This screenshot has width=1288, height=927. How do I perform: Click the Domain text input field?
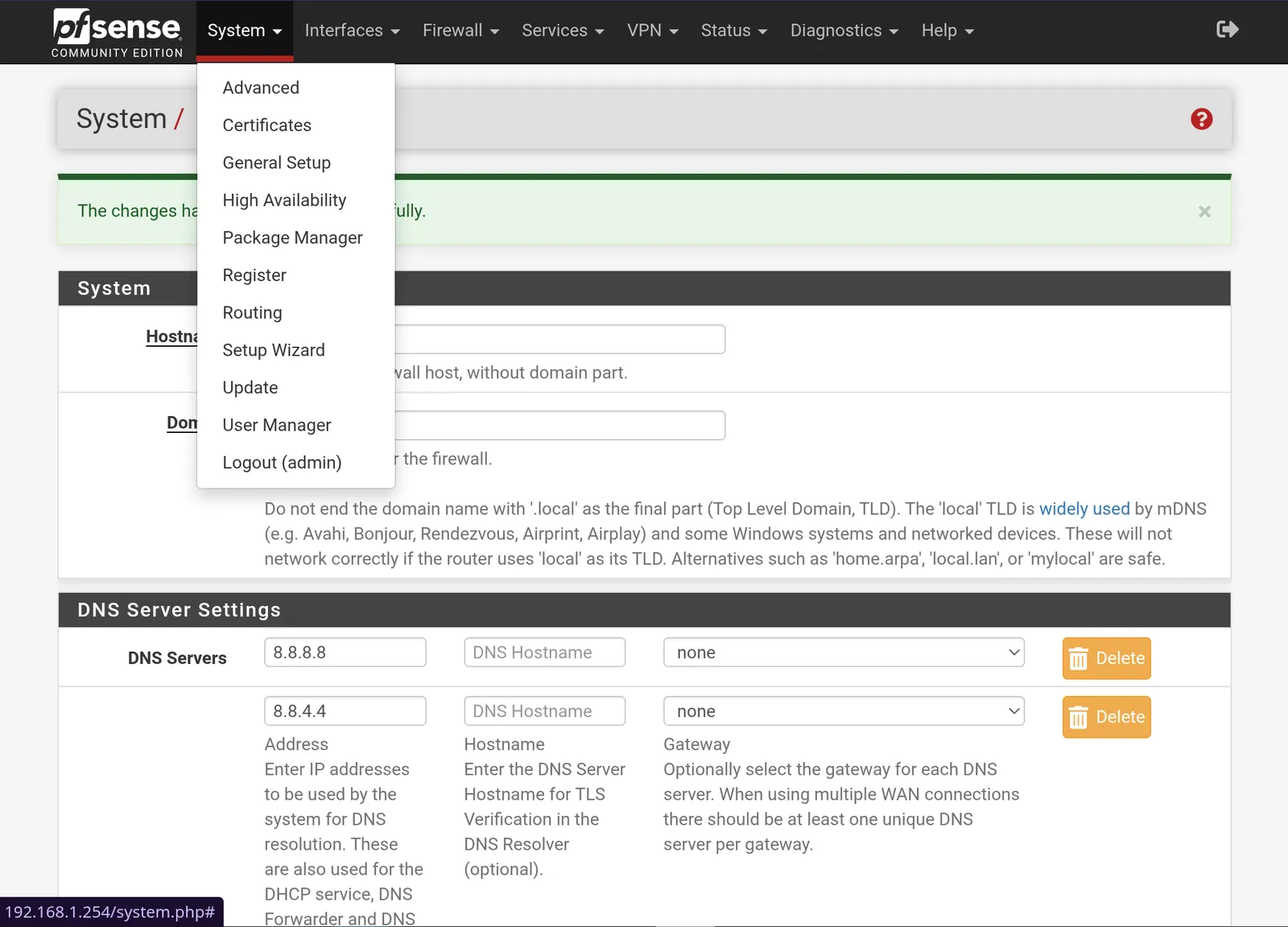point(559,426)
